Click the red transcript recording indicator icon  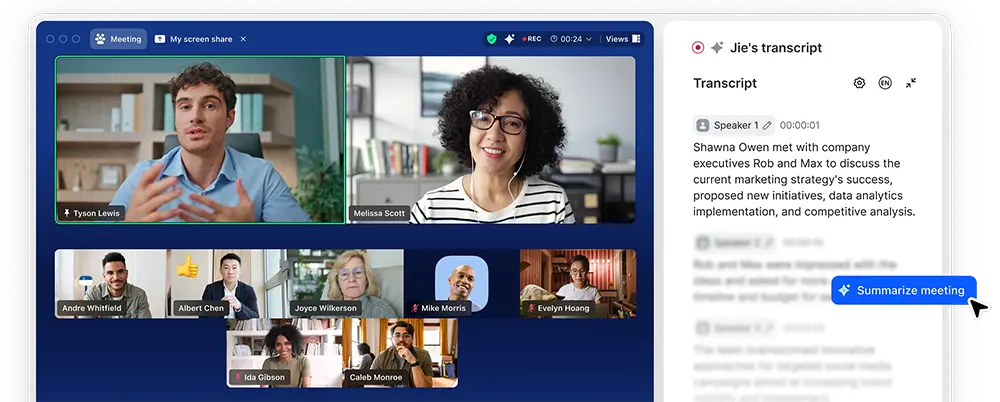pyautogui.click(x=697, y=47)
